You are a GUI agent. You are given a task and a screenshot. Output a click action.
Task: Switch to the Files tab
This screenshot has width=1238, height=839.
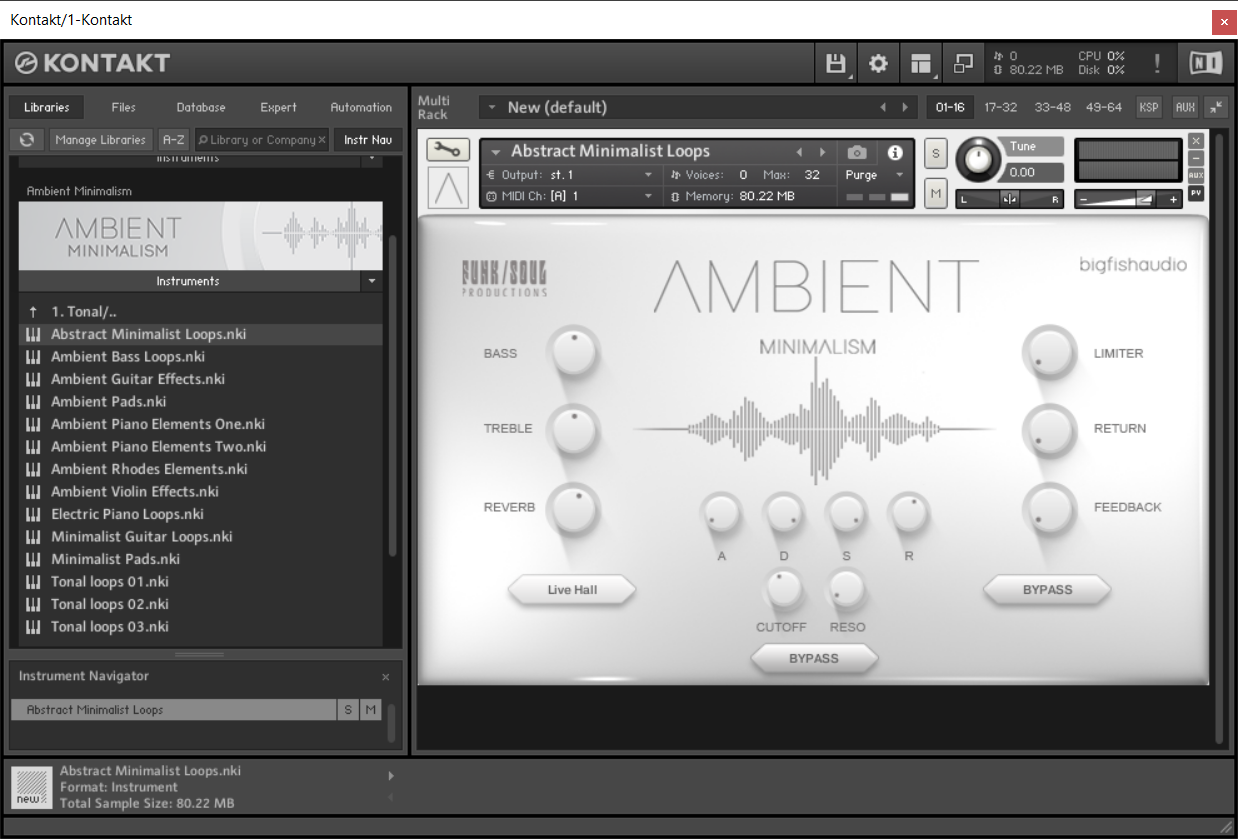point(123,107)
